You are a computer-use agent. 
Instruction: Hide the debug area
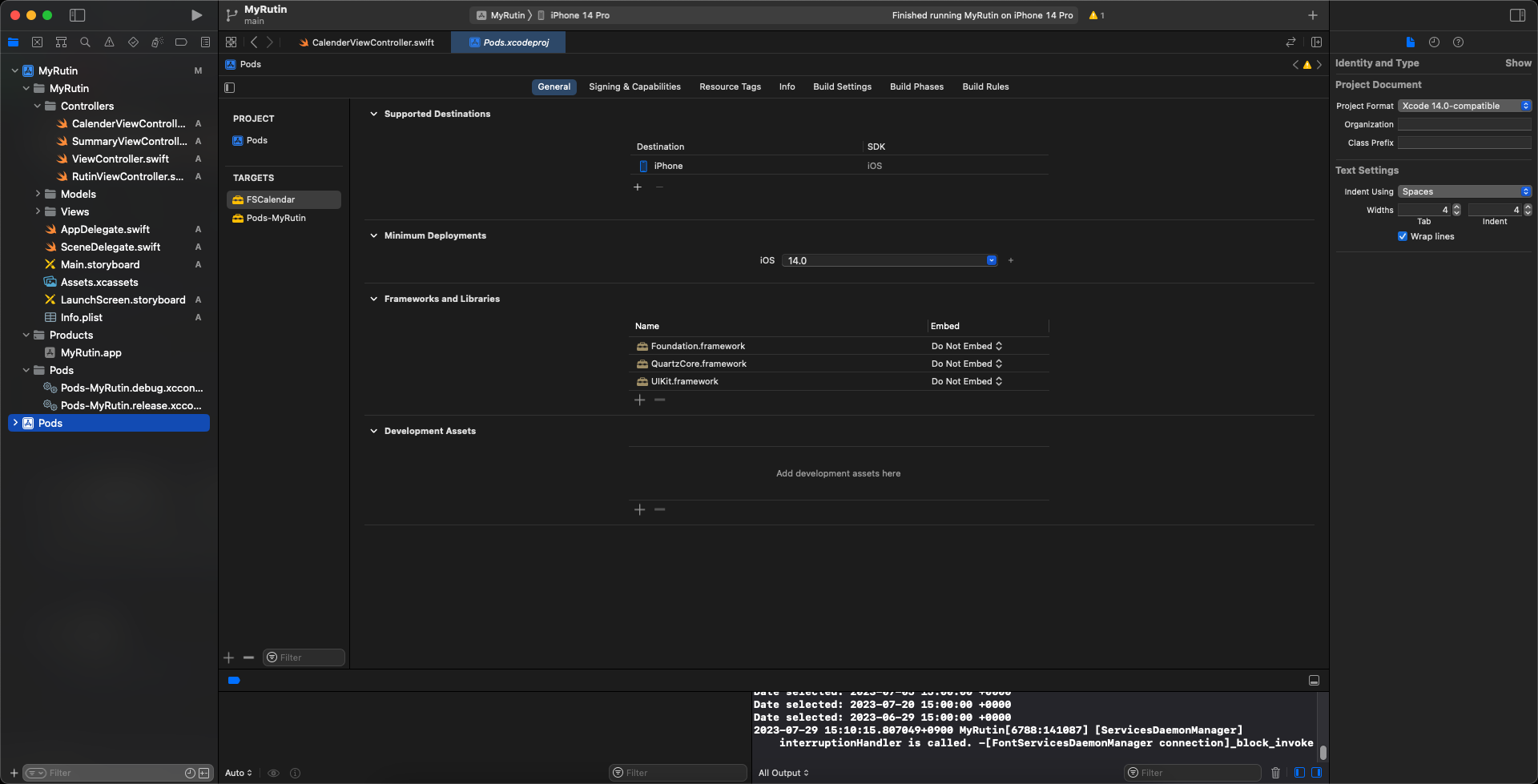(1314, 680)
